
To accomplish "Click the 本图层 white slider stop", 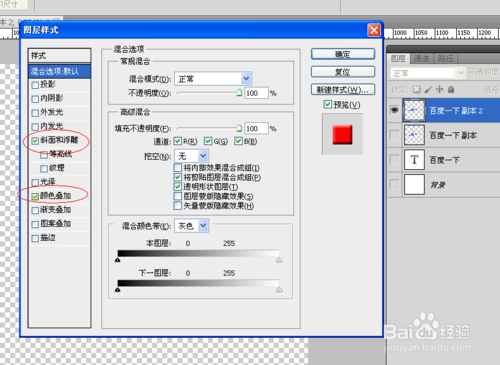I will (279, 260).
